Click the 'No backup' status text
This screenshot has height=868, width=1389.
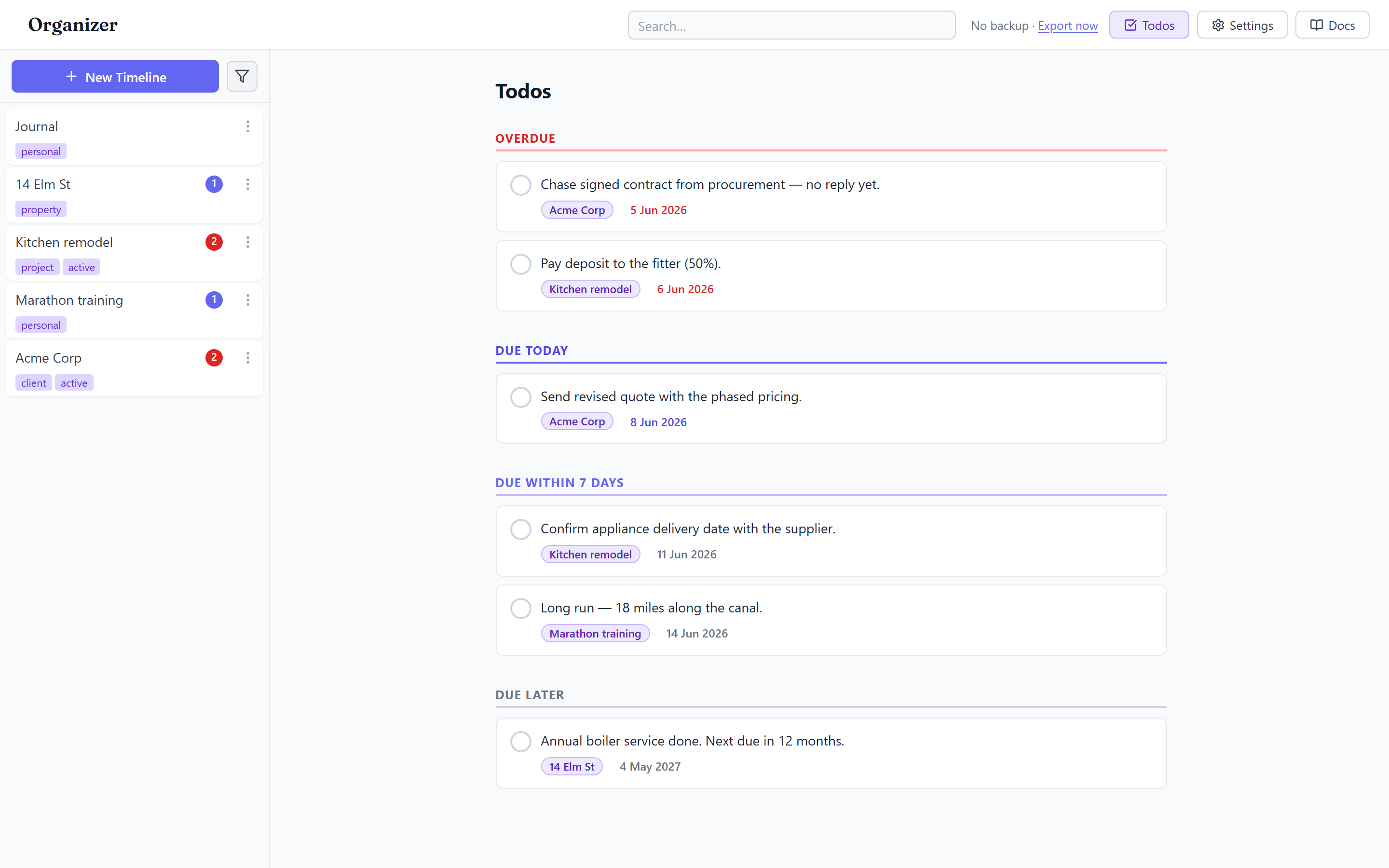pyautogui.click(x=999, y=26)
